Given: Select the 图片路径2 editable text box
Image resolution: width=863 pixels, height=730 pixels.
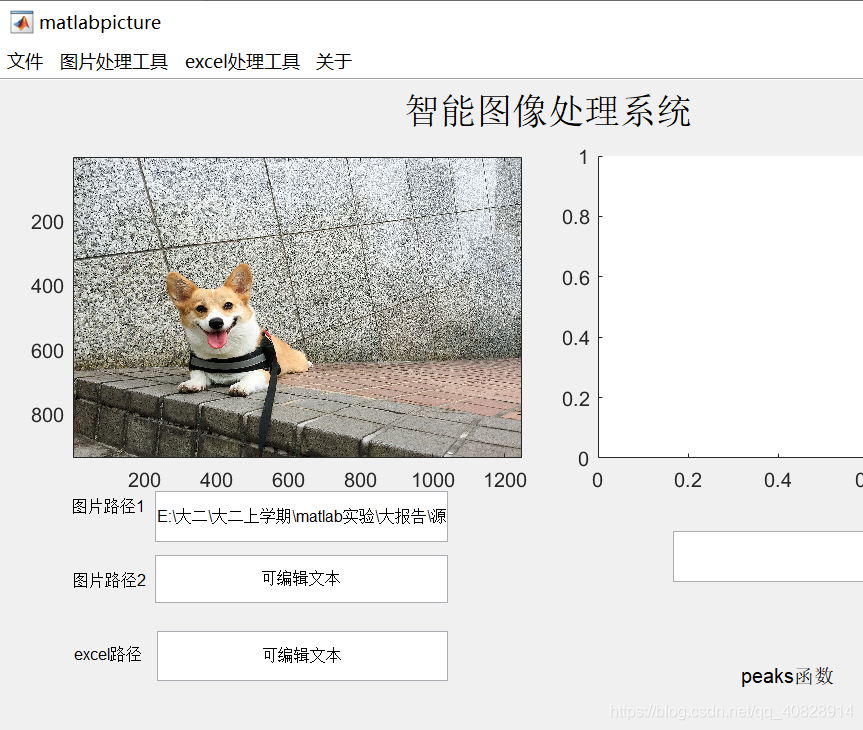Looking at the screenshot, I should (301, 579).
